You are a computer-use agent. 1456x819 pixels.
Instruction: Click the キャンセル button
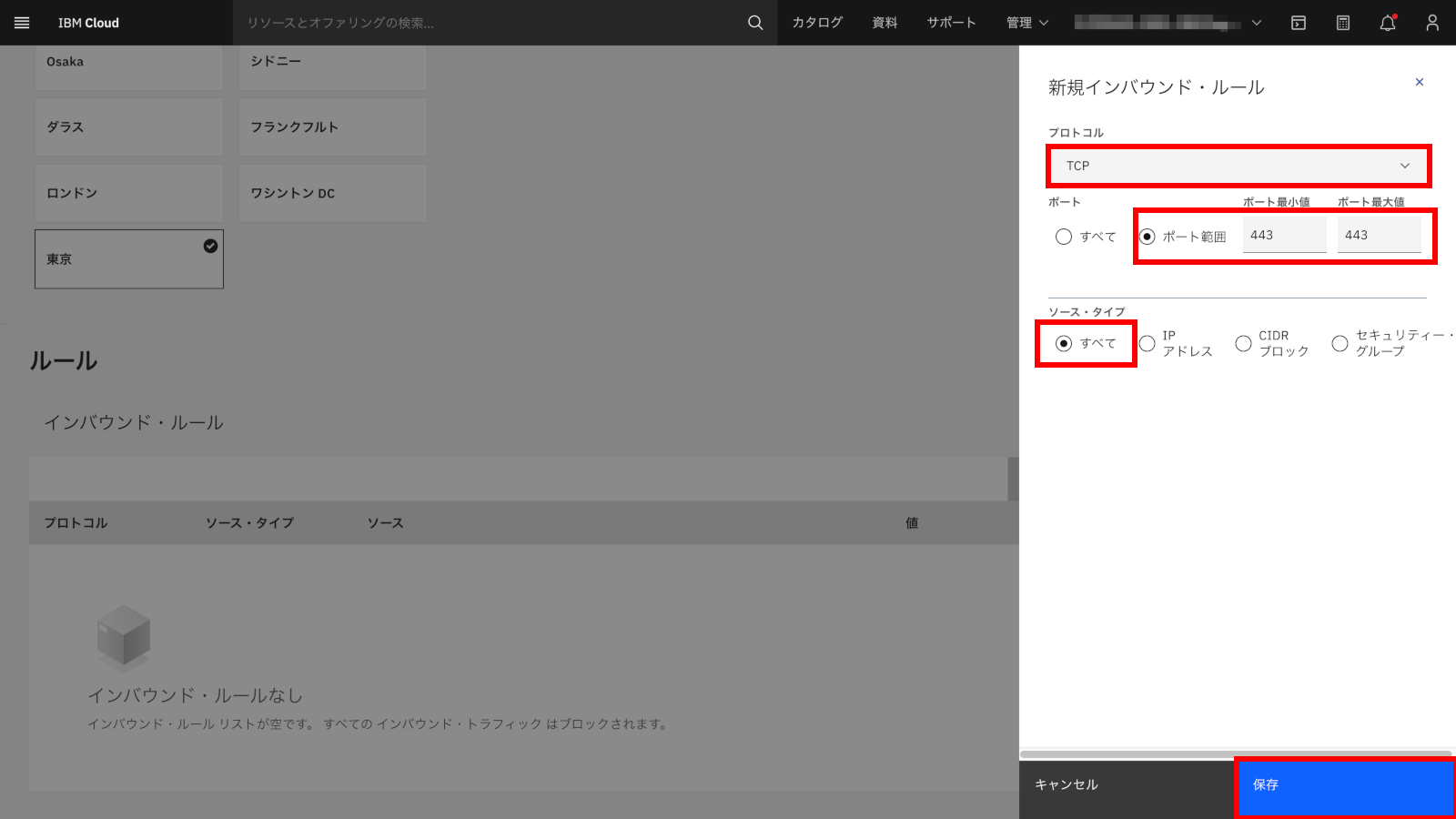tap(1066, 784)
